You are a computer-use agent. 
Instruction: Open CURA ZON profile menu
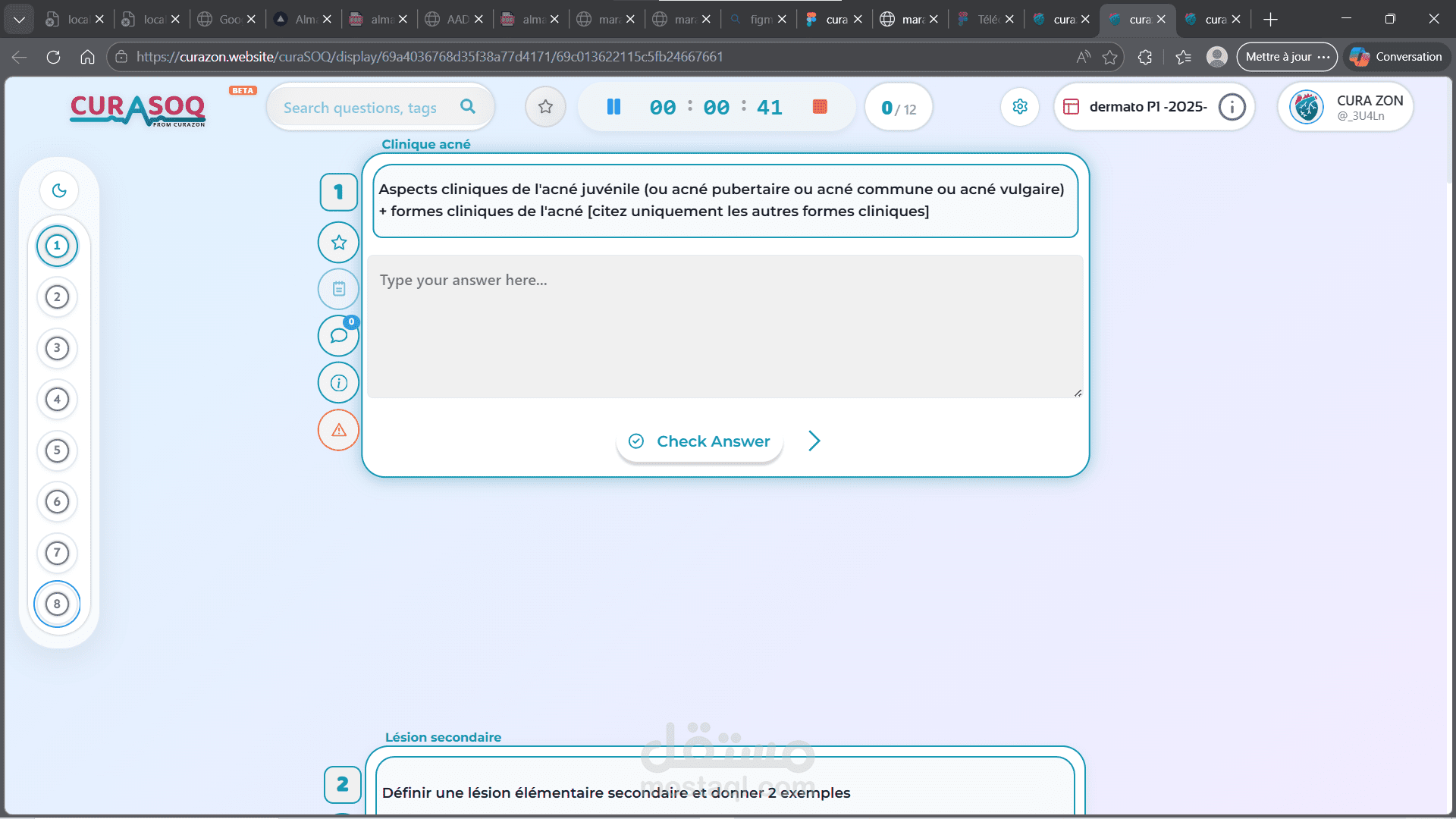click(x=1345, y=107)
